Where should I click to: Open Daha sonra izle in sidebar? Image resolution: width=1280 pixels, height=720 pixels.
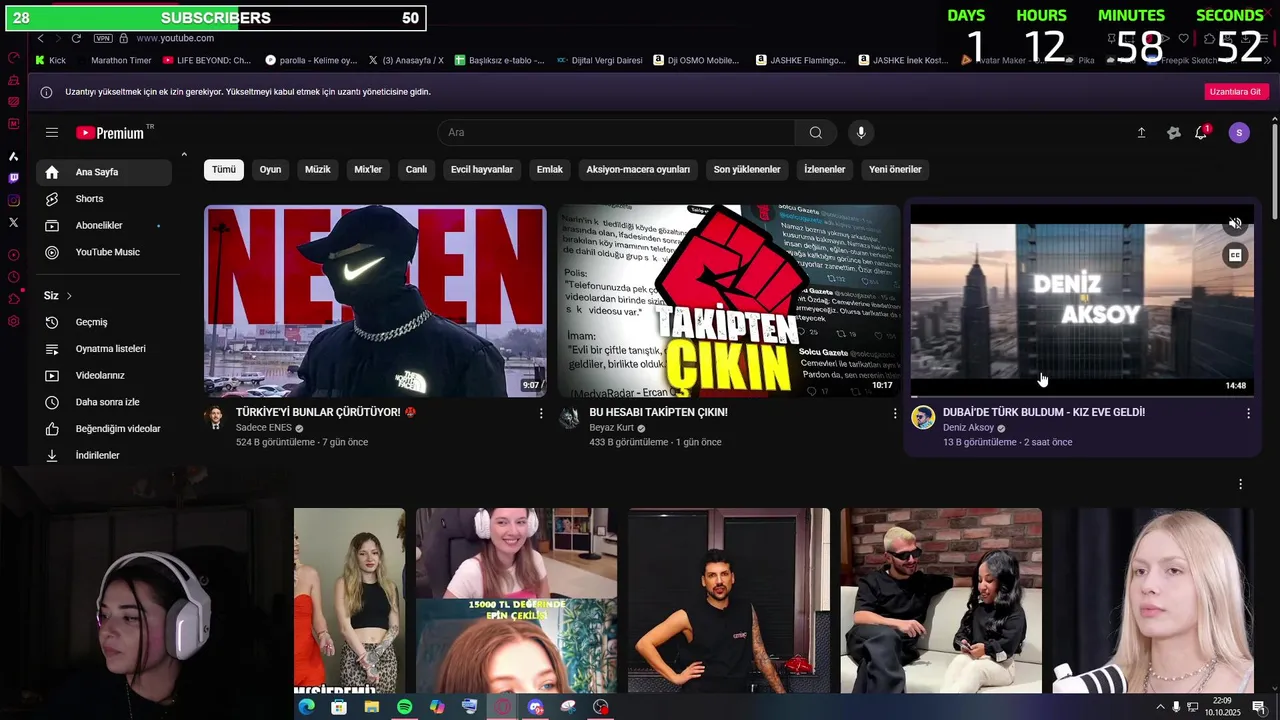(104, 402)
